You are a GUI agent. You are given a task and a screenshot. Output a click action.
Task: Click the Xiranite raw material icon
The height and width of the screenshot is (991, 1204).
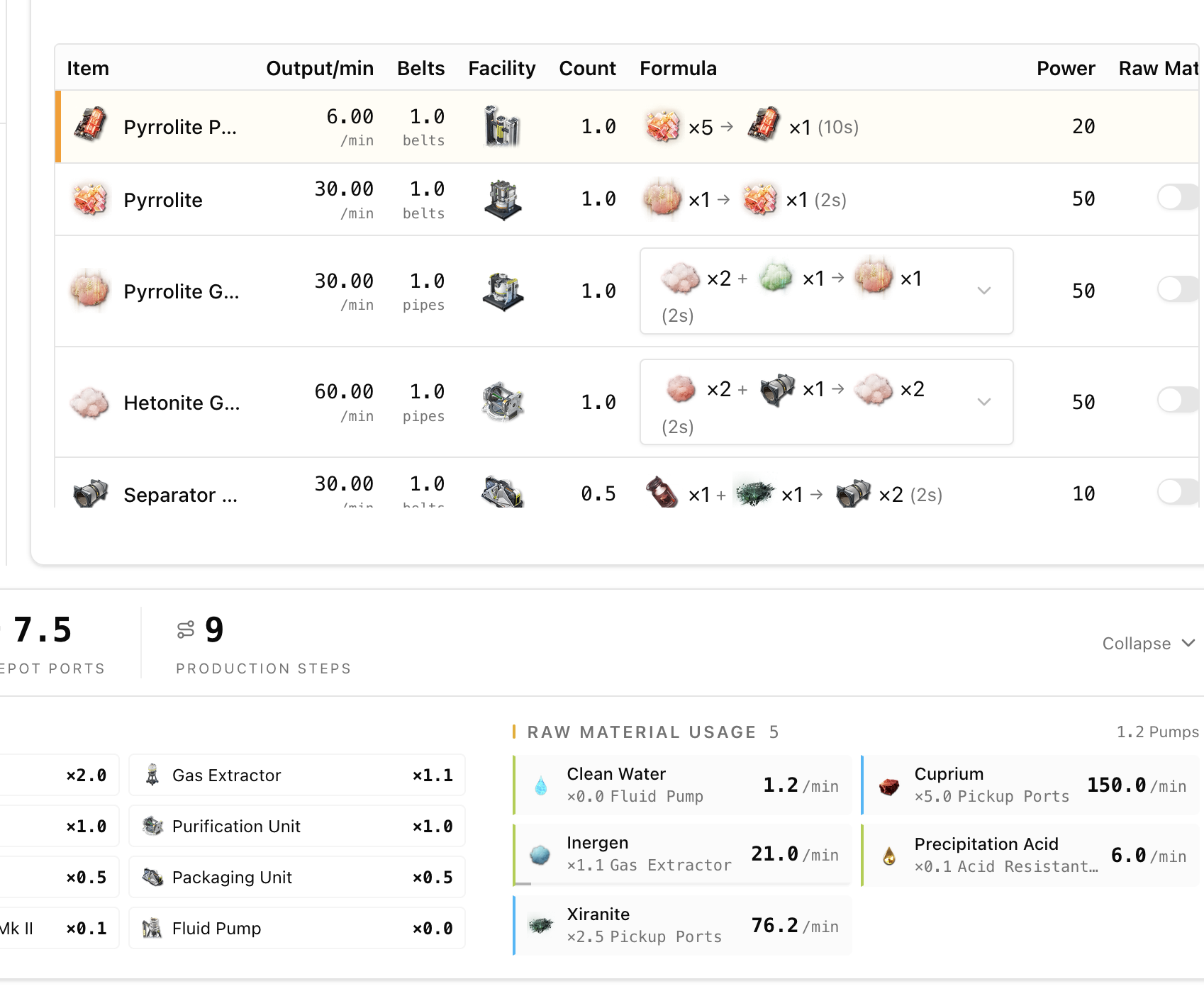pos(541,925)
